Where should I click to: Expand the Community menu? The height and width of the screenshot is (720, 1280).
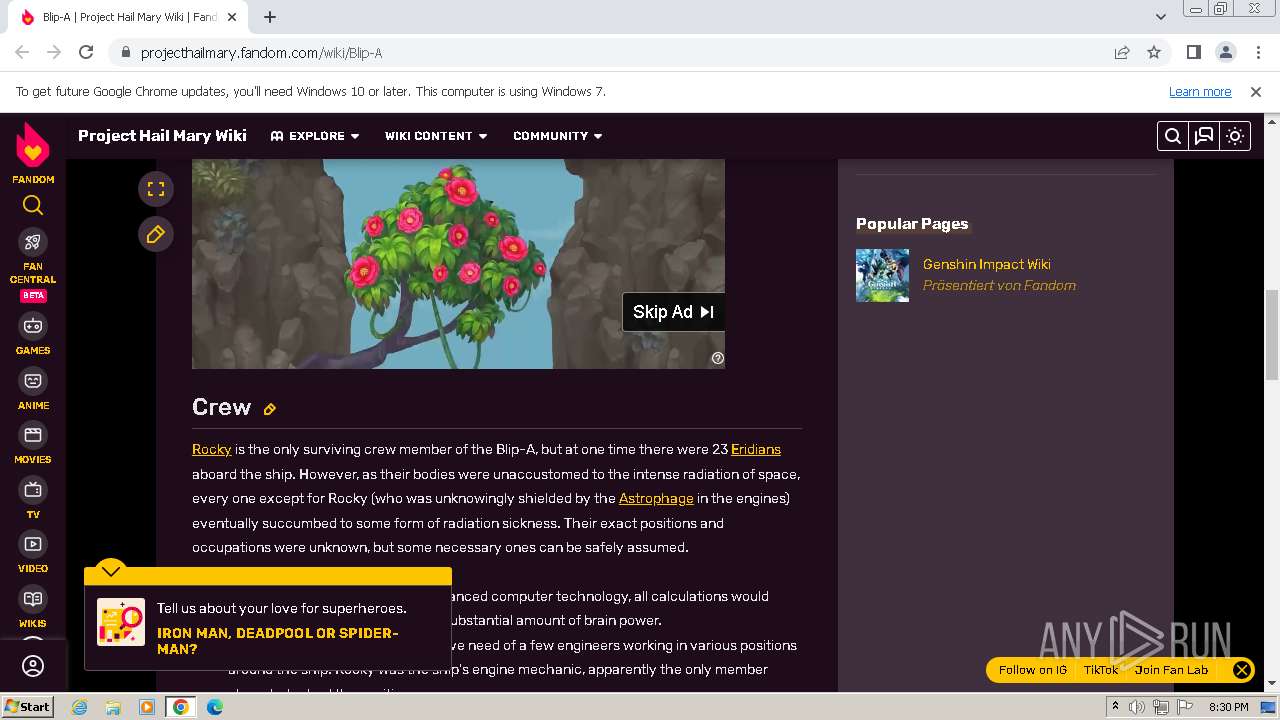[558, 136]
